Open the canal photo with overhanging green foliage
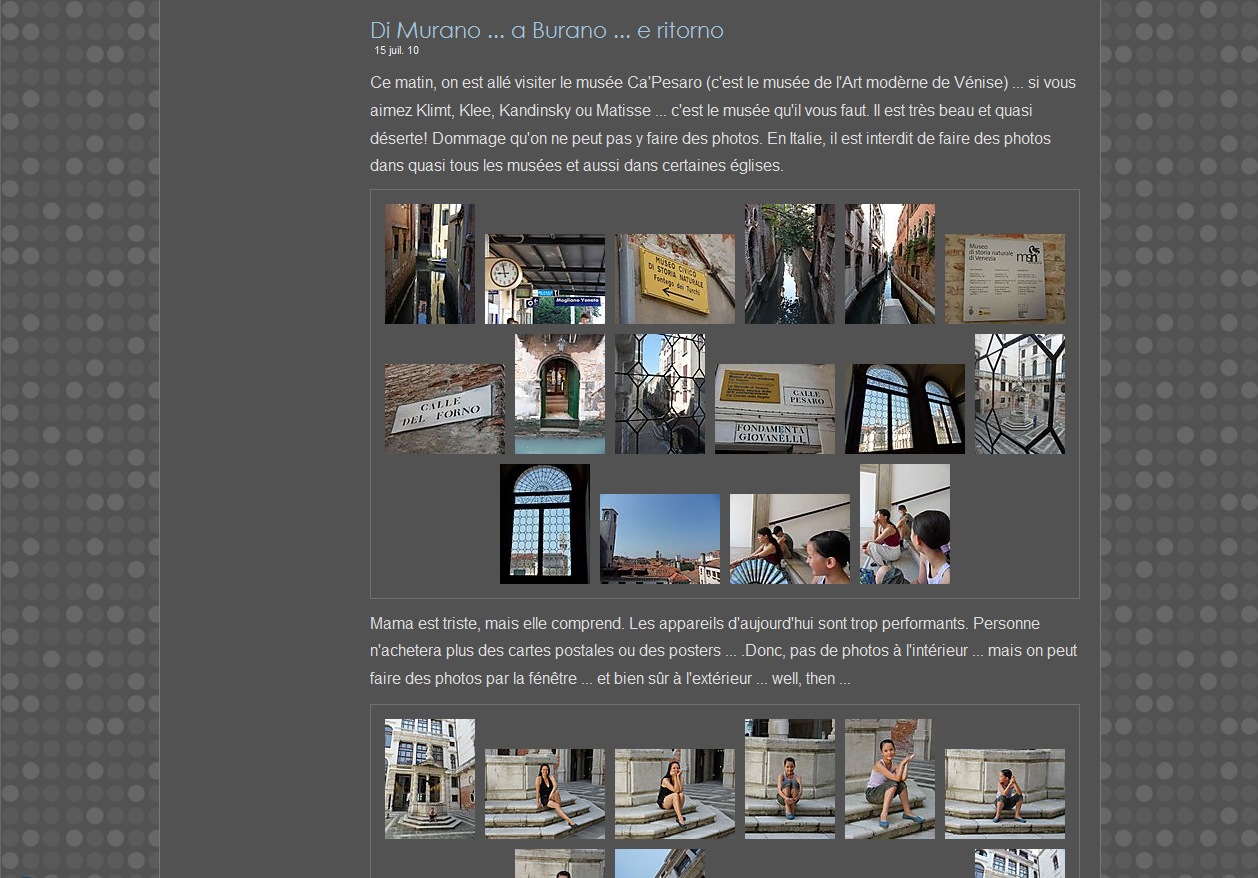This screenshot has height=878, width=1258. [x=790, y=264]
